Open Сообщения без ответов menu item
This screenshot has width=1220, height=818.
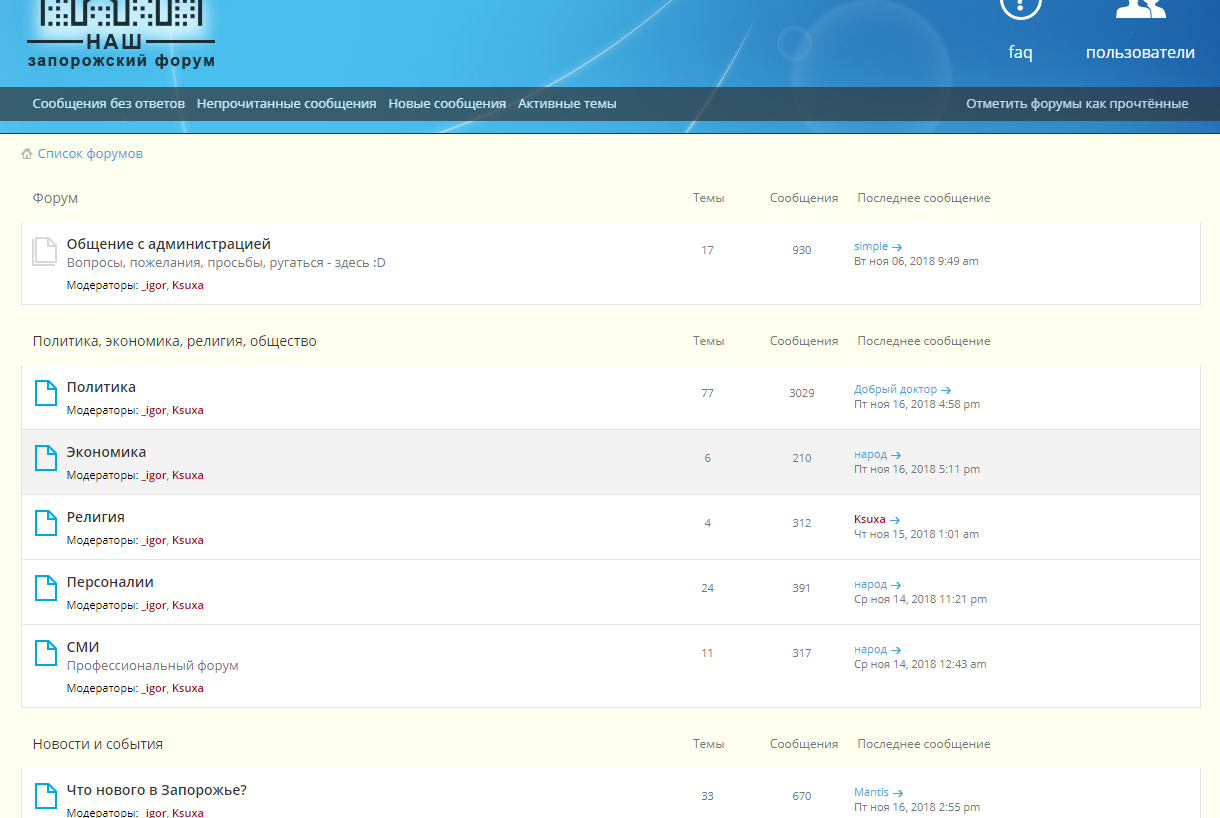(x=108, y=104)
